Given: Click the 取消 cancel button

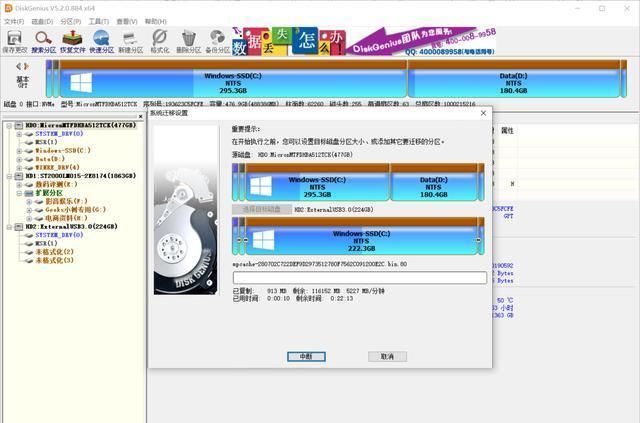Looking at the screenshot, I should [387, 357].
